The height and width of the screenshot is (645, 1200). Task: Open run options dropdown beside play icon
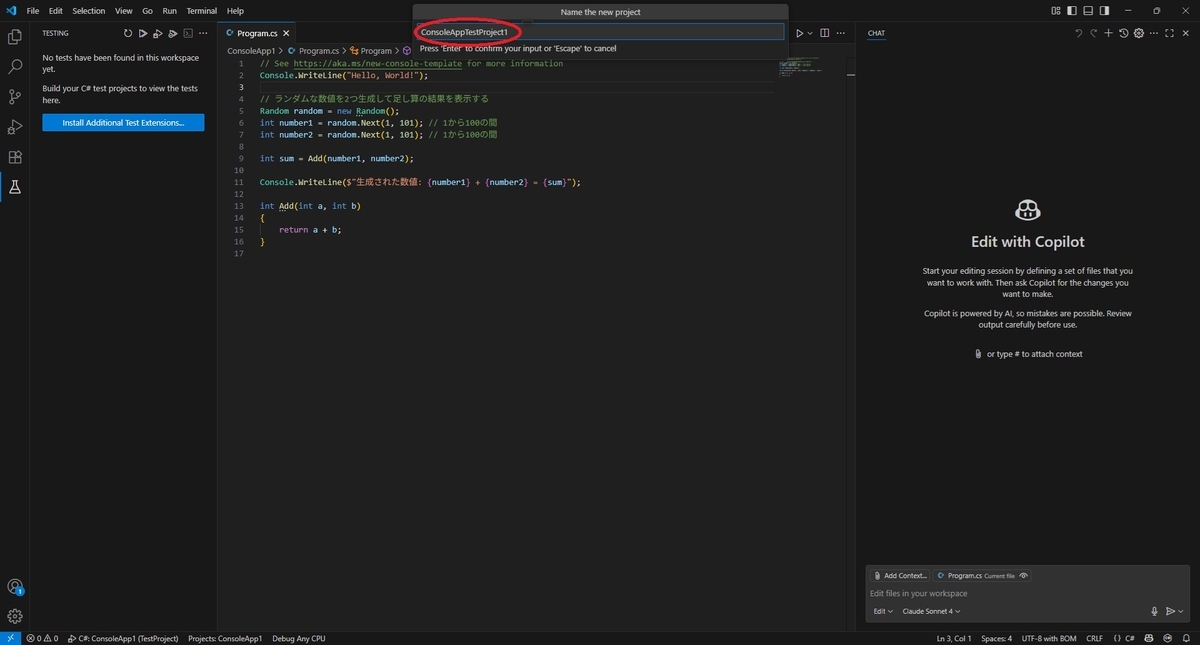810,33
